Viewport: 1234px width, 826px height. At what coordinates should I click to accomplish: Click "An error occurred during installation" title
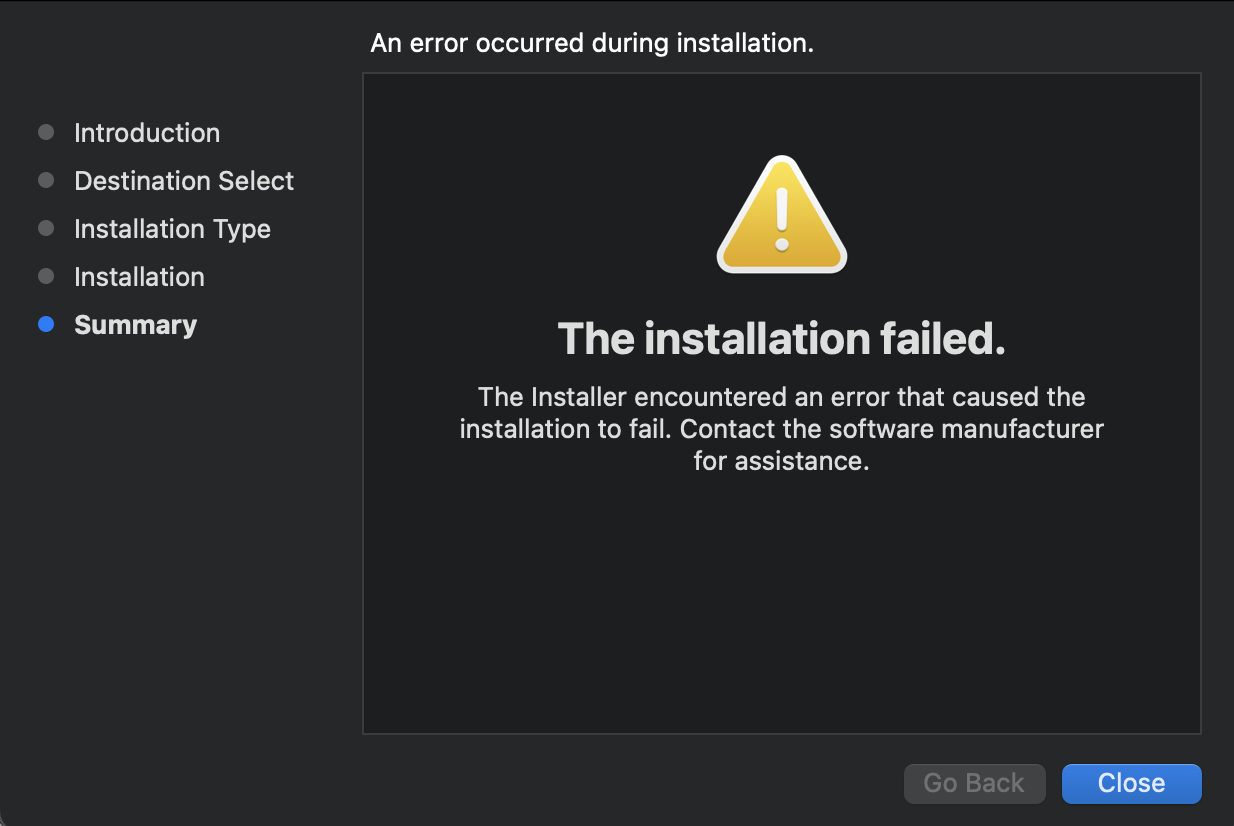(592, 43)
